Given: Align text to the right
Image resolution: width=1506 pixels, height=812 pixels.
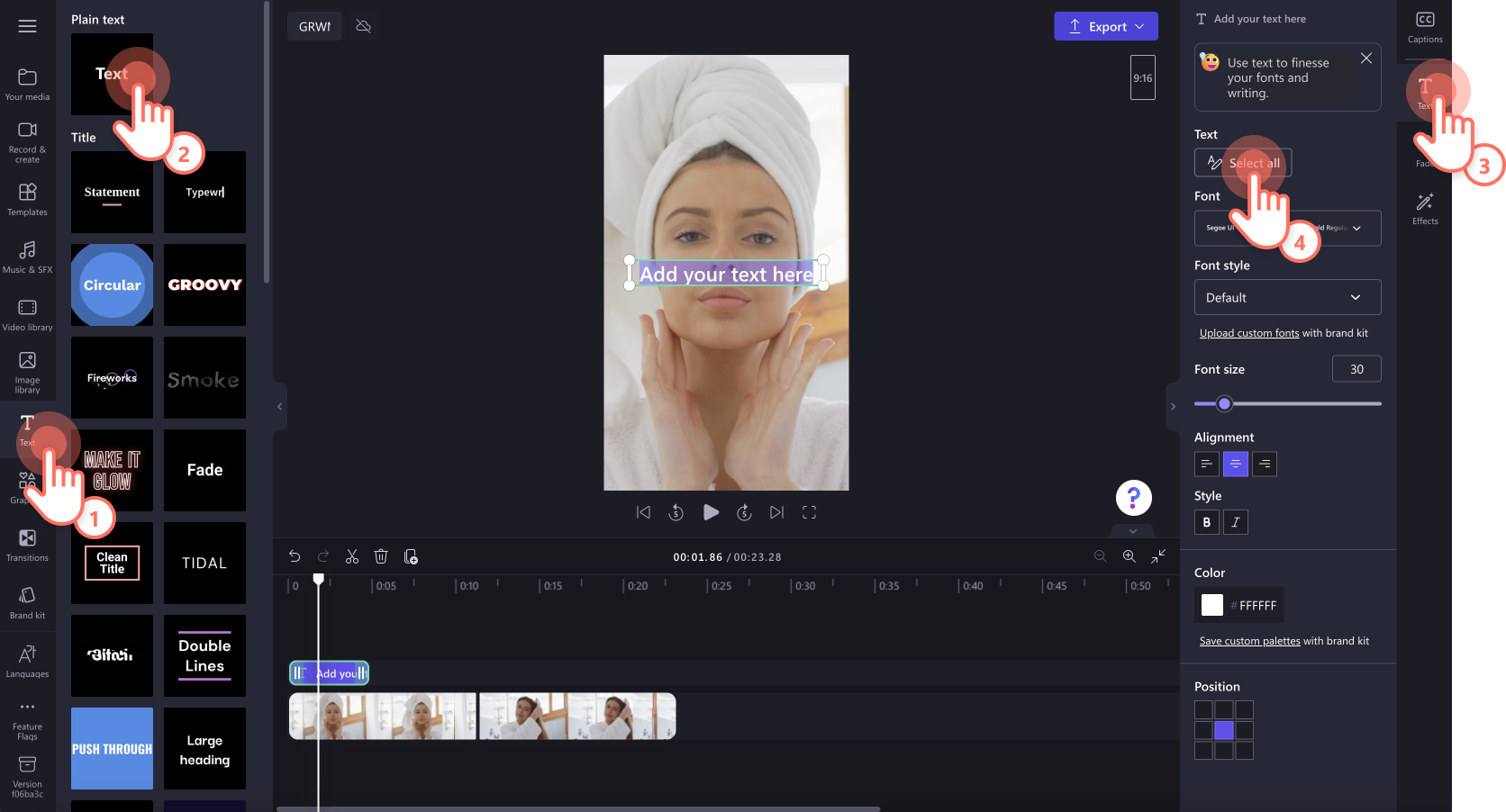Looking at the screenshot, I should pos(1265,464).
